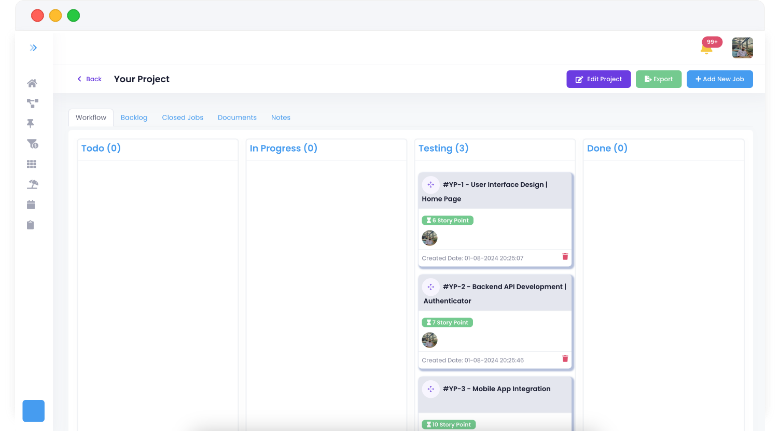This screenshot has width=780, height=435.
Task: Switch to the Closed Jobs tab
Action: [182, 118]
